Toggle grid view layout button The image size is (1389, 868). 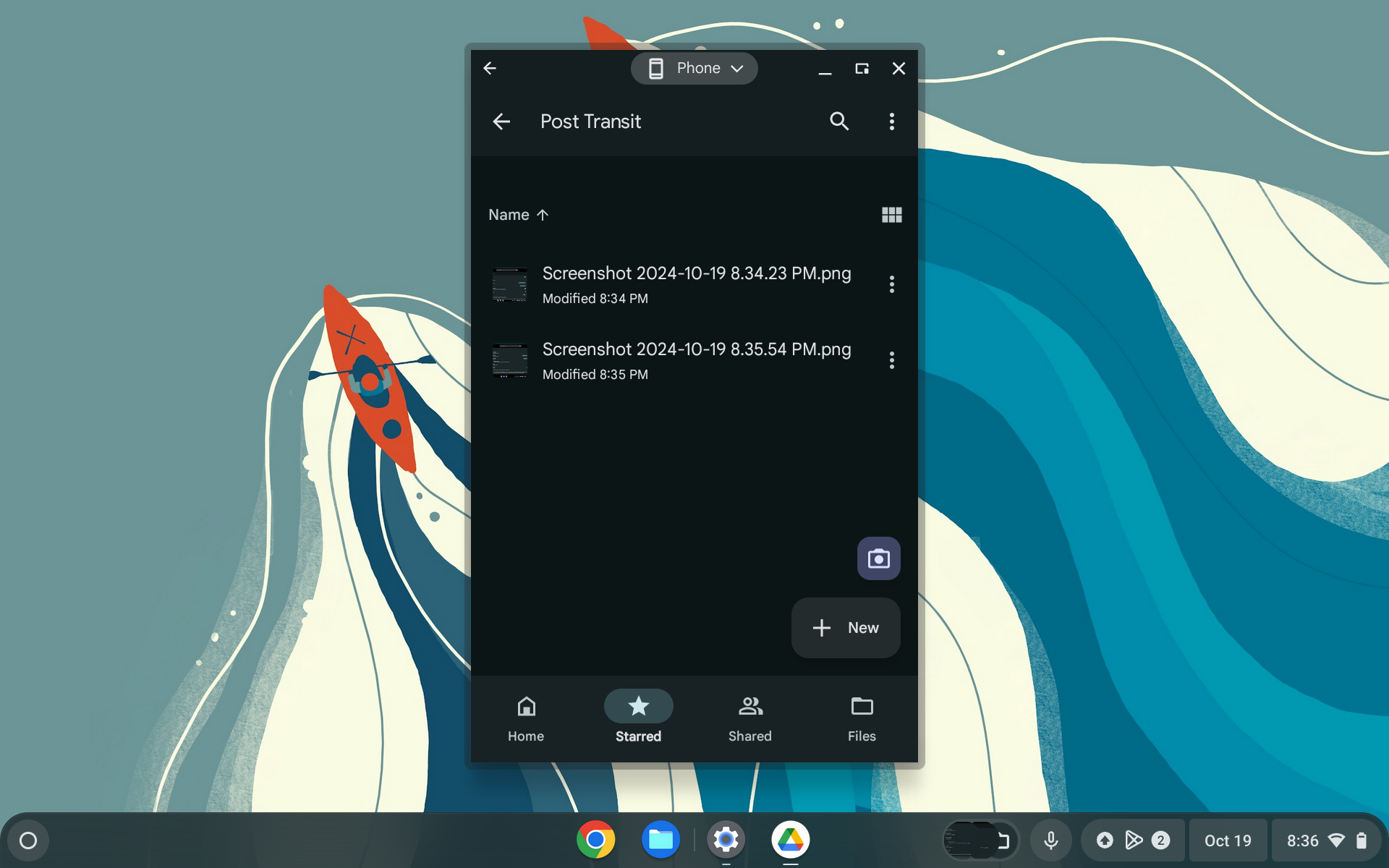891,214
